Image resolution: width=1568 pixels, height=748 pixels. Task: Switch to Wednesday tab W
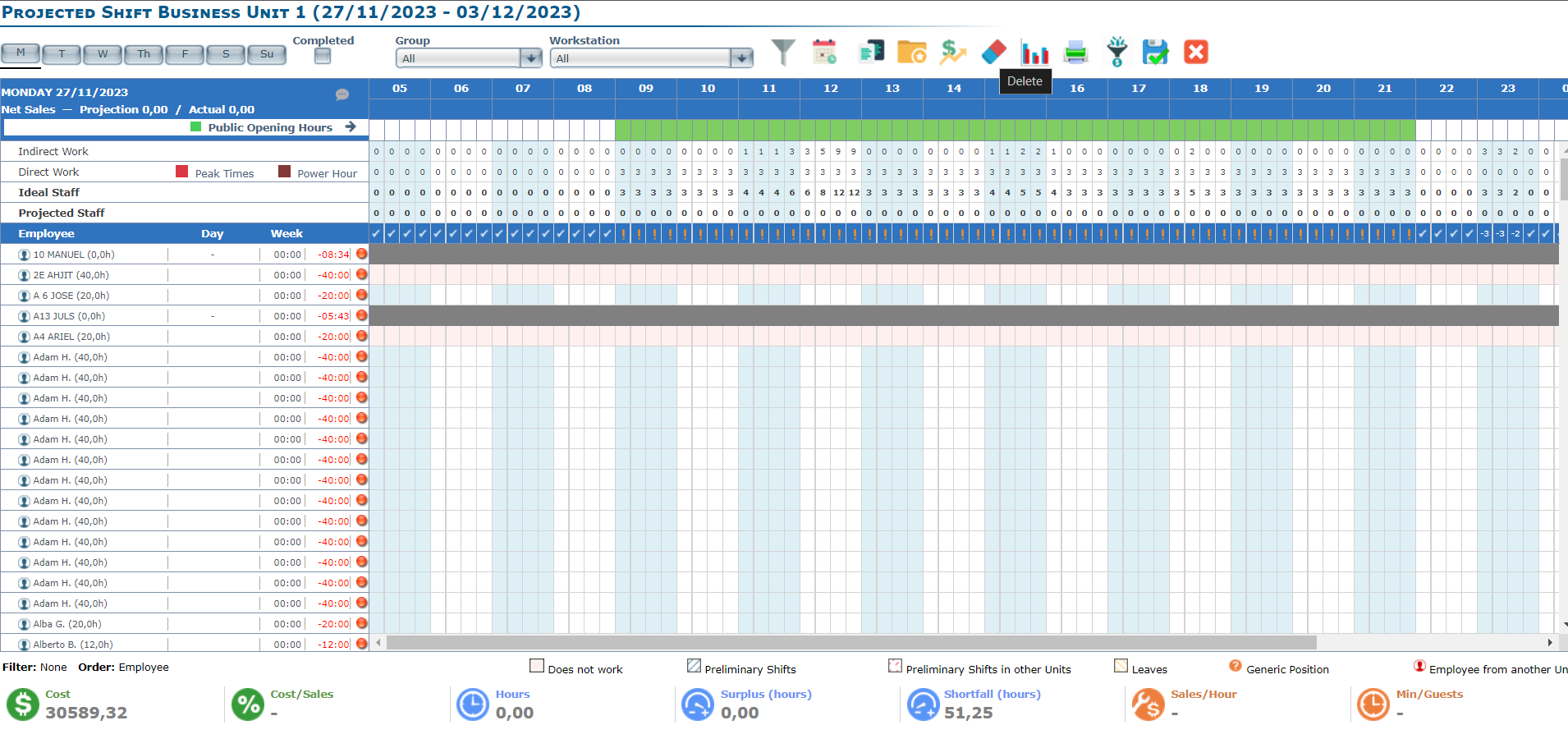(103, 54)
